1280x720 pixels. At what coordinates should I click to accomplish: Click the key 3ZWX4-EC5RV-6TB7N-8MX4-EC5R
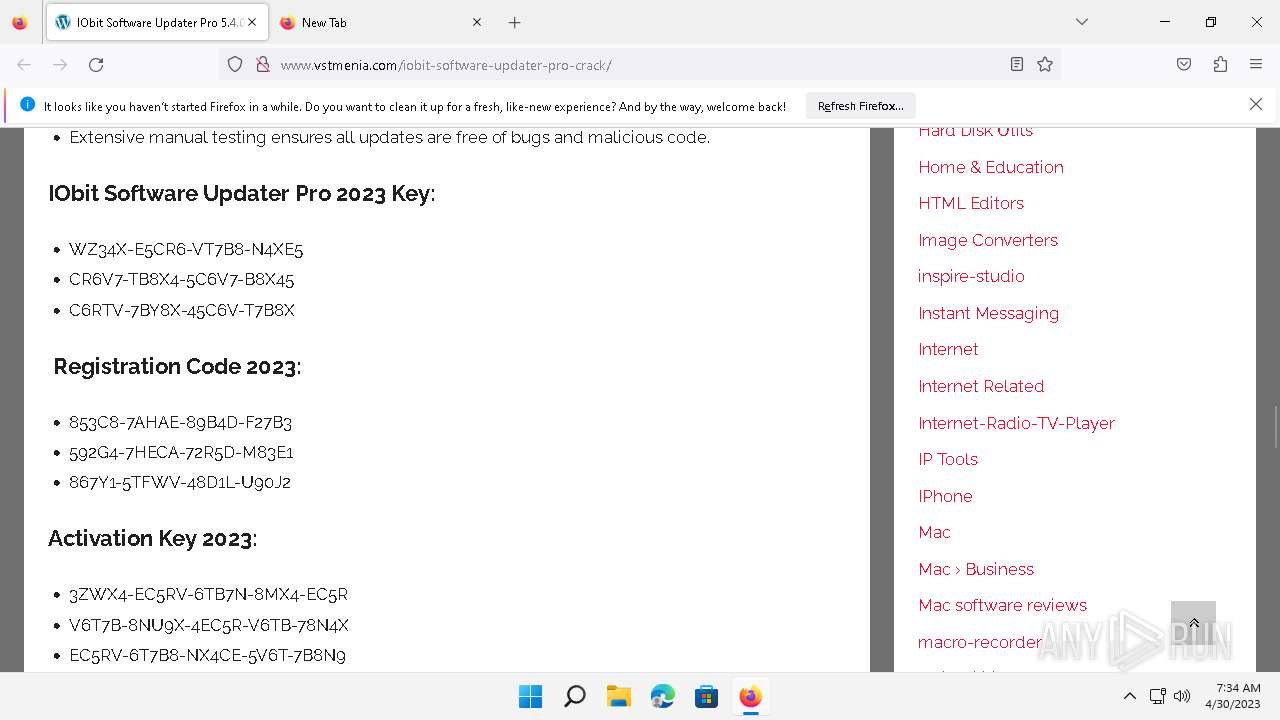208,594
